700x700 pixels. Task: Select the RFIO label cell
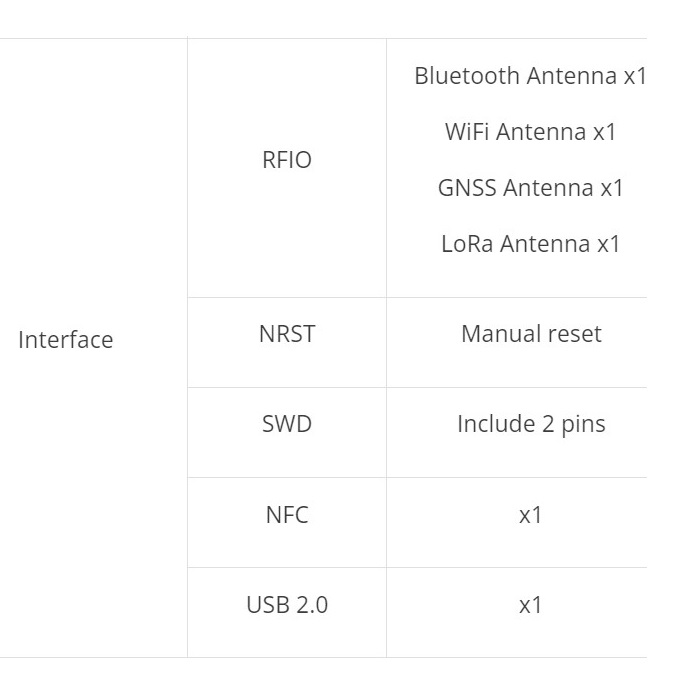click(x=287, y=168)
